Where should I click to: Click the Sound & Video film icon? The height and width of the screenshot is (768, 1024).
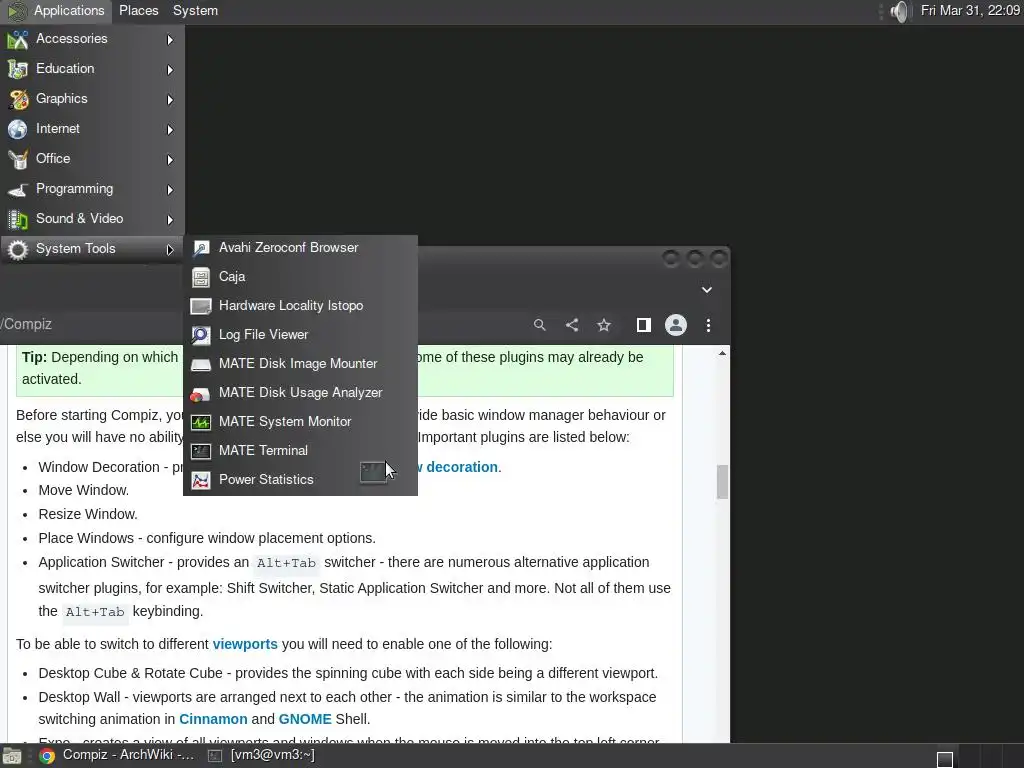tap(18, 219)
